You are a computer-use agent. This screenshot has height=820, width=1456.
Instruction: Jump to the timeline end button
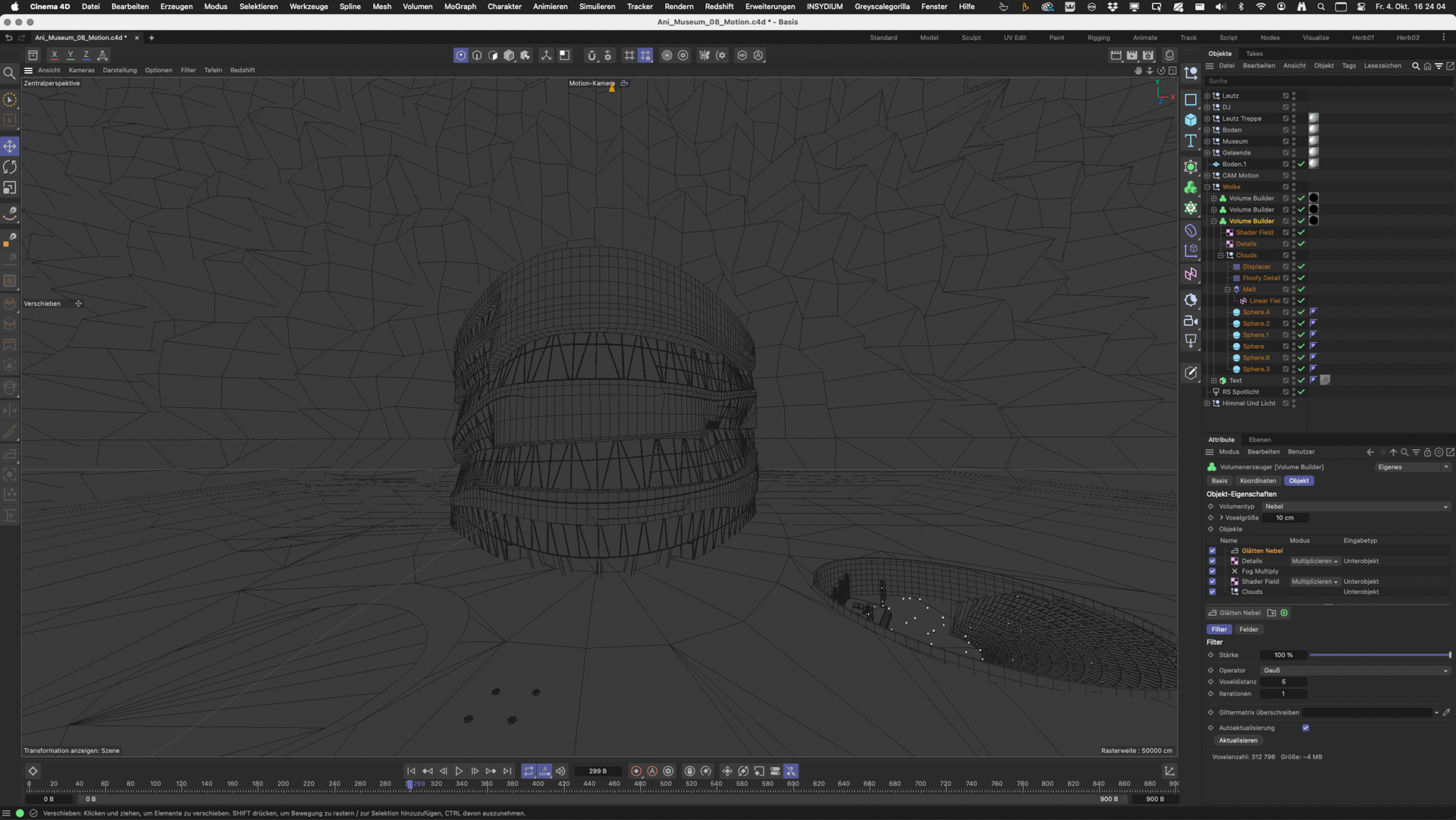[x=507, y=771]
